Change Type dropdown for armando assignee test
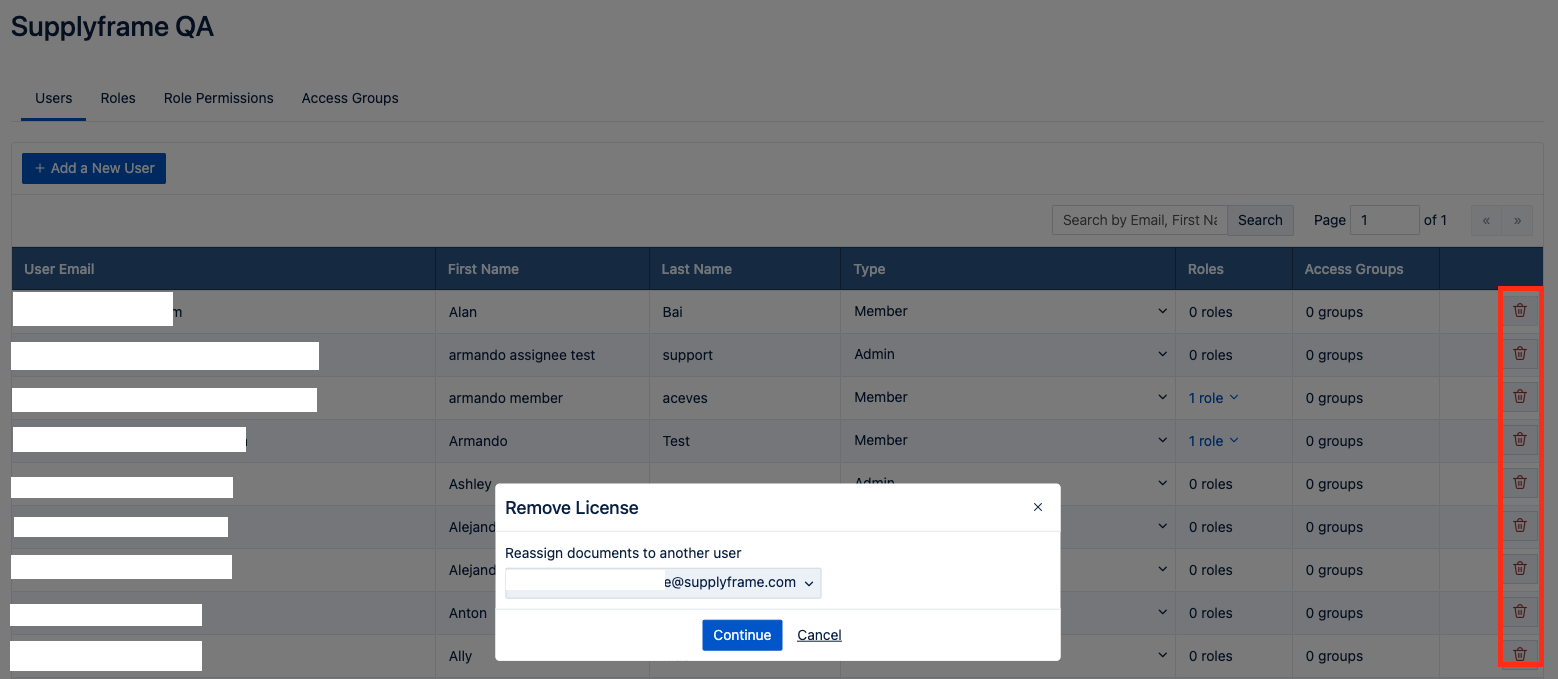 pyautogui.click(x=1008, y=355)
